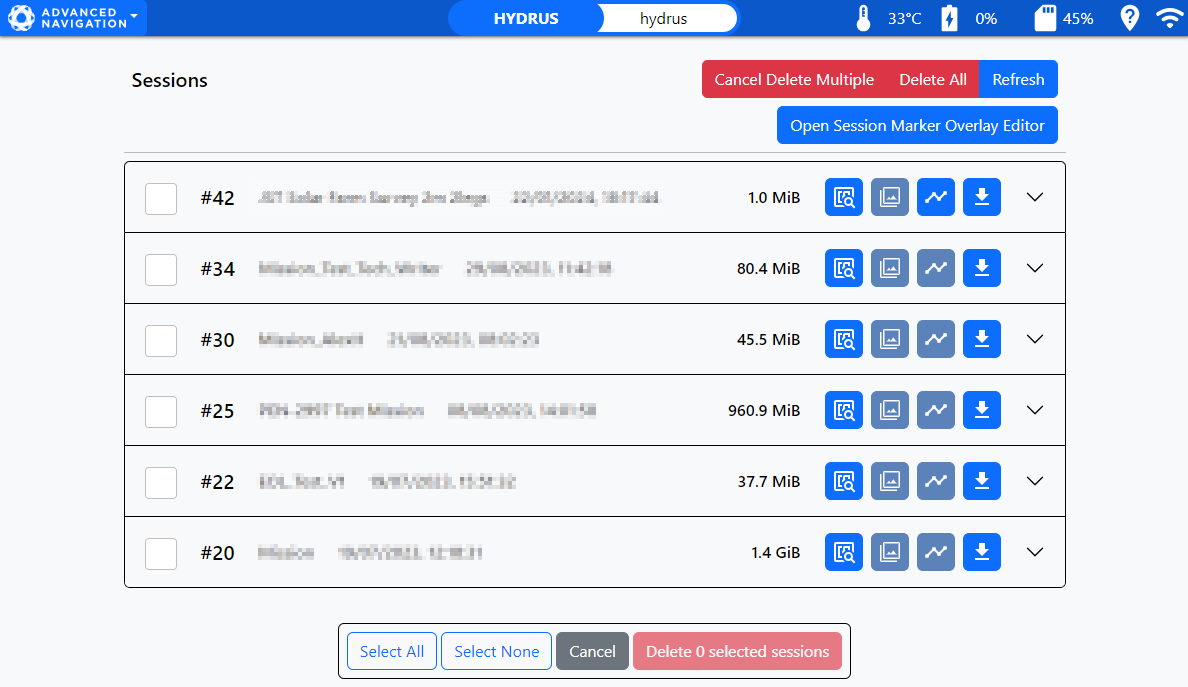The height and width of the screenshot is (687, 1188).
Task: Click the SD card storage icon
Action: (x=1045, y=18)
